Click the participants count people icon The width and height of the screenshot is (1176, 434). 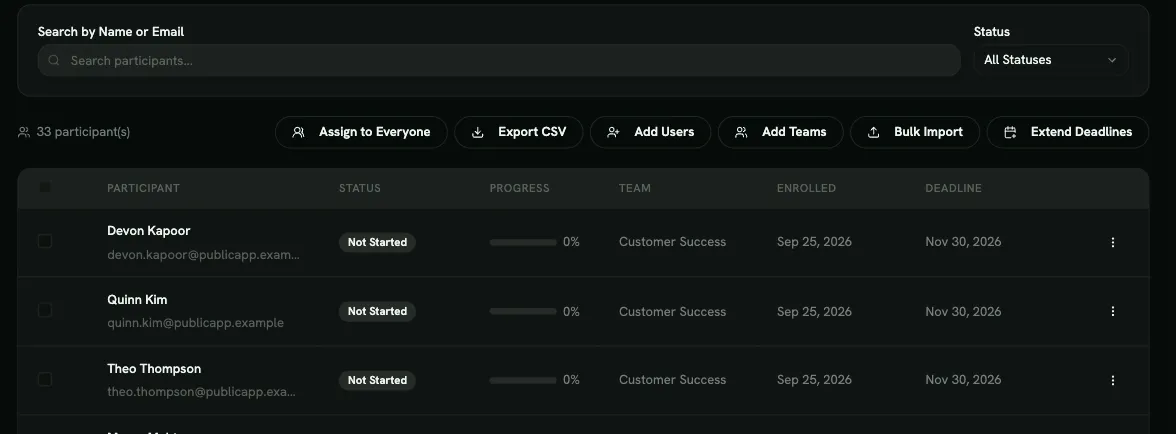[x=24, y=132]
